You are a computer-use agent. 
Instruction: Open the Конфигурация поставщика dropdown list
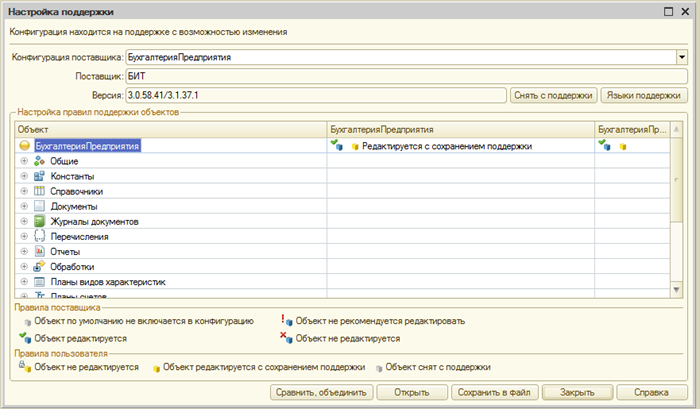point(680,58)
